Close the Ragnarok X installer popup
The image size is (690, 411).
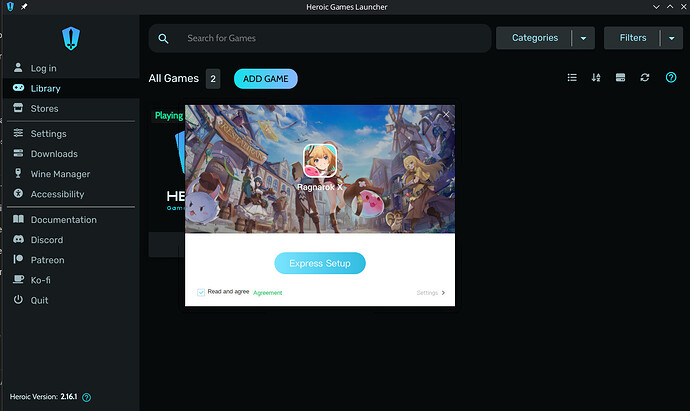pos(446,114)
